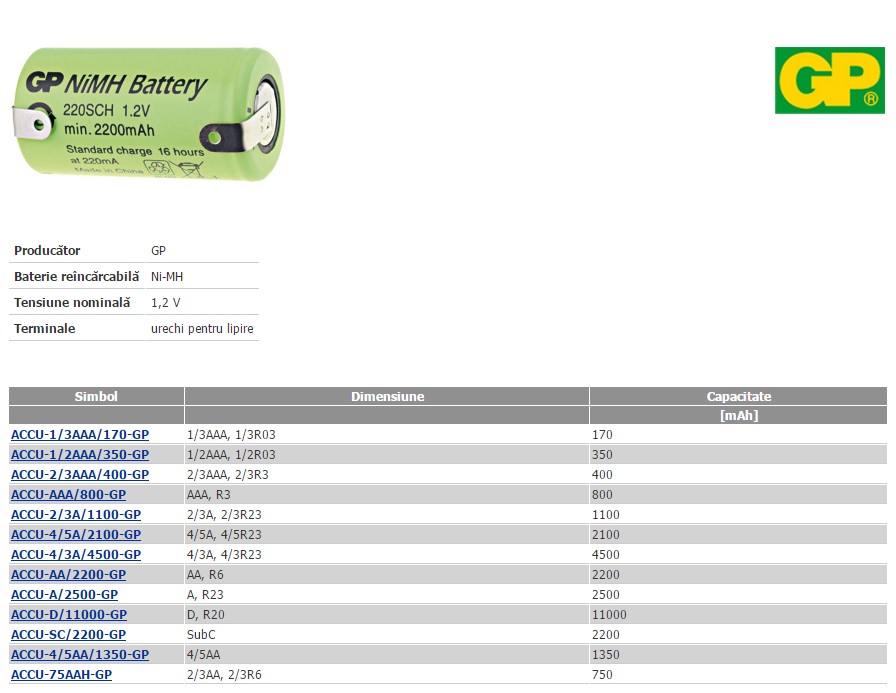Select the '1/2AAA, 1/2R03' dimension cell
The width and height of the screenshot is (896, 693).
(387, 455)
